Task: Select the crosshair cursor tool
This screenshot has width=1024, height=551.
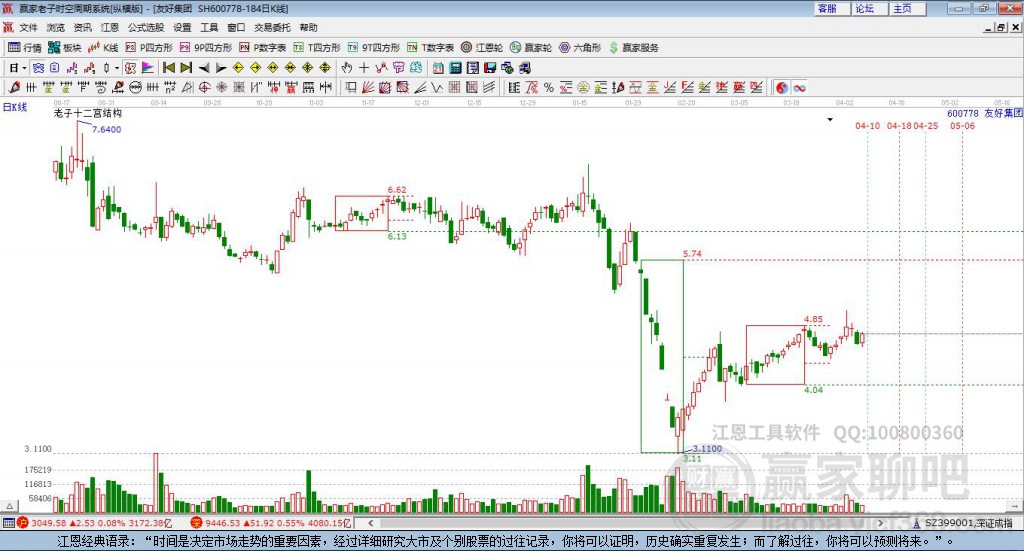Action: 364,68
